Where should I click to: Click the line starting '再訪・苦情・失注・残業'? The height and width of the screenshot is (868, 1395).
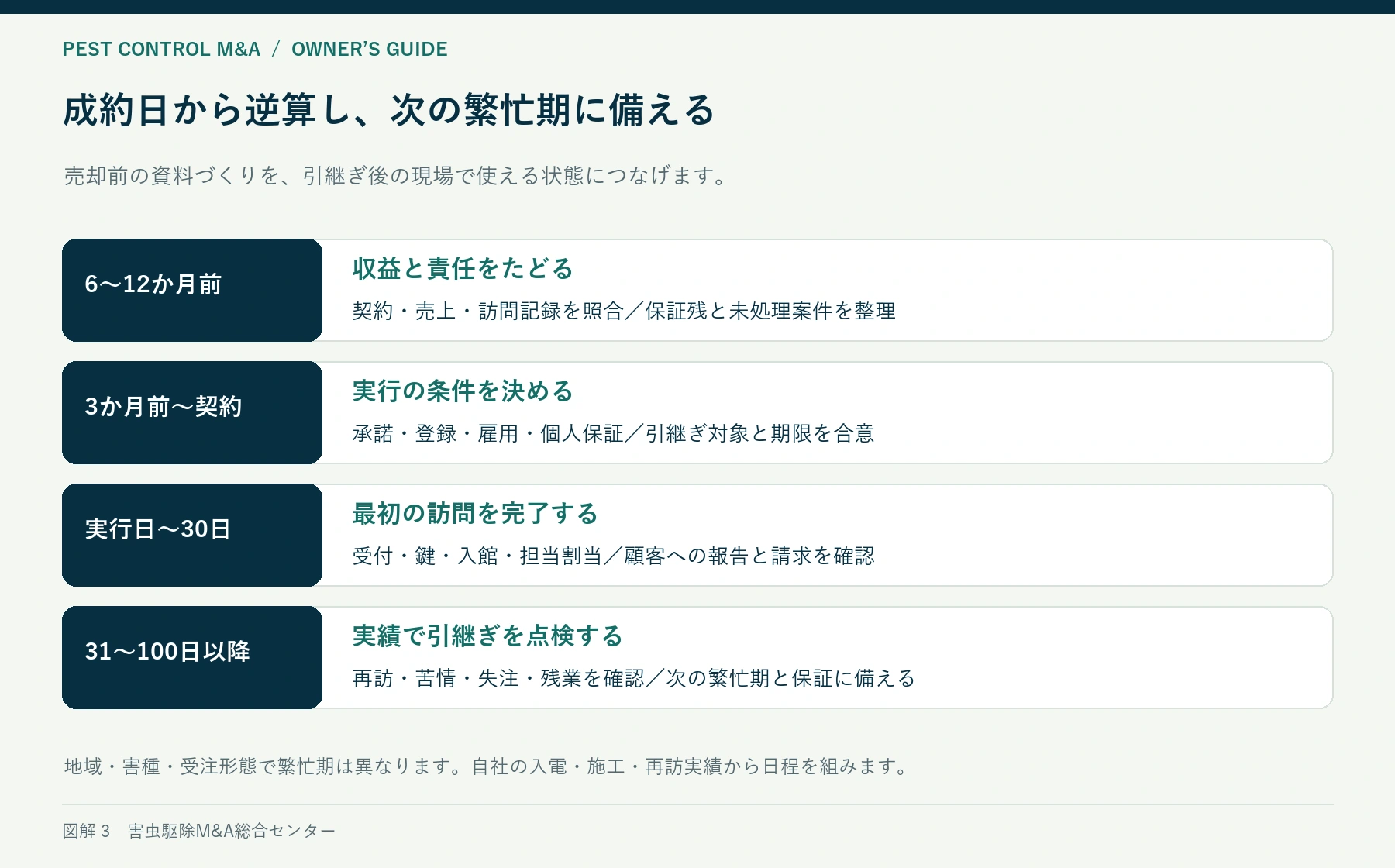point(634,678)
